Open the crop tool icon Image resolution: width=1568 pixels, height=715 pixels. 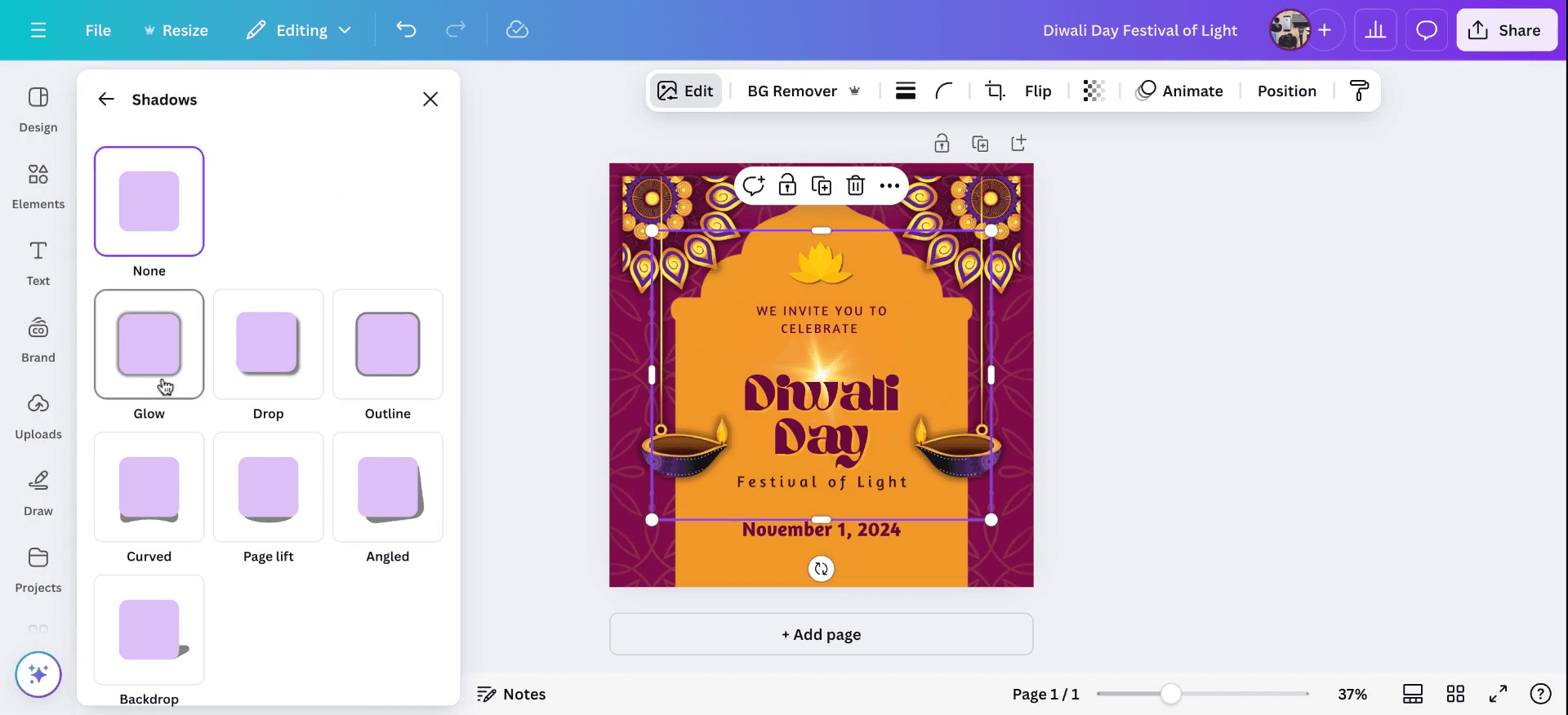994,91
